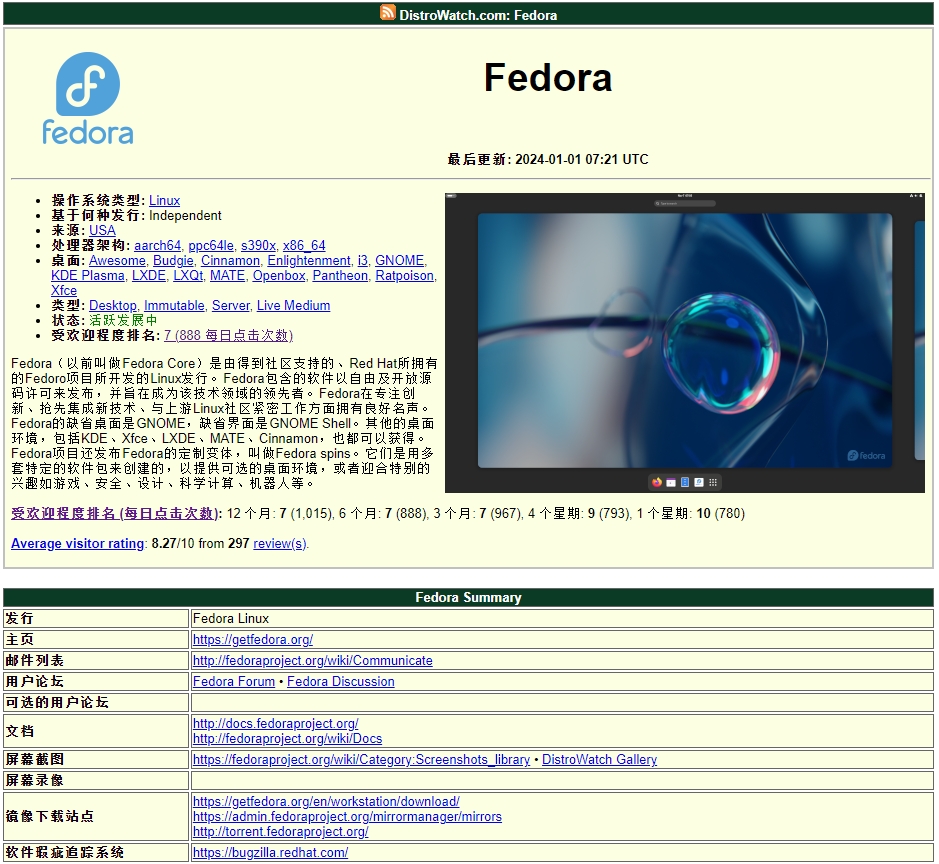Open the KDE Plasma desktop link

click(88, 275)
